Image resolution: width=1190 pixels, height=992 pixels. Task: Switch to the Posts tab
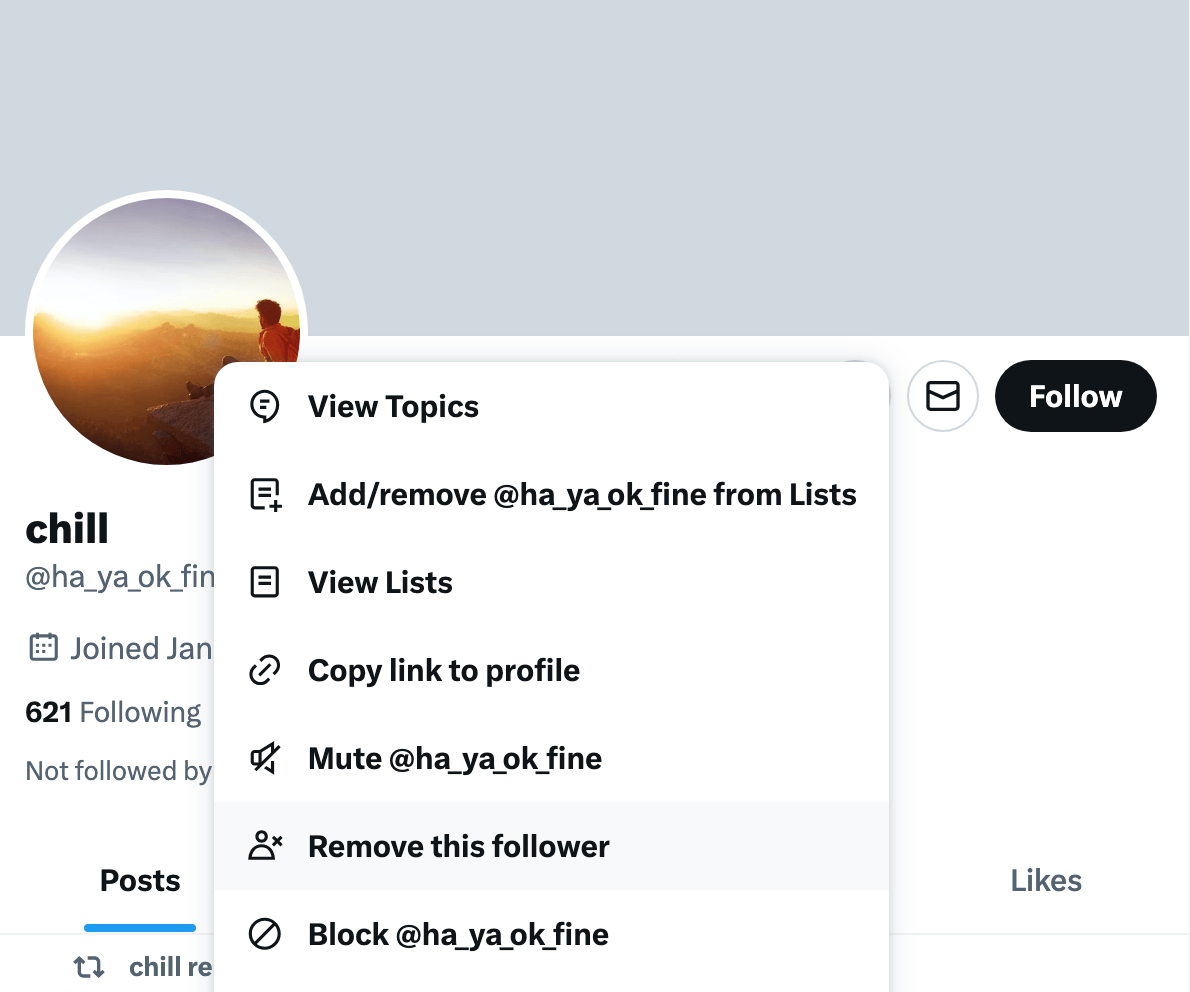click(140, 881)
